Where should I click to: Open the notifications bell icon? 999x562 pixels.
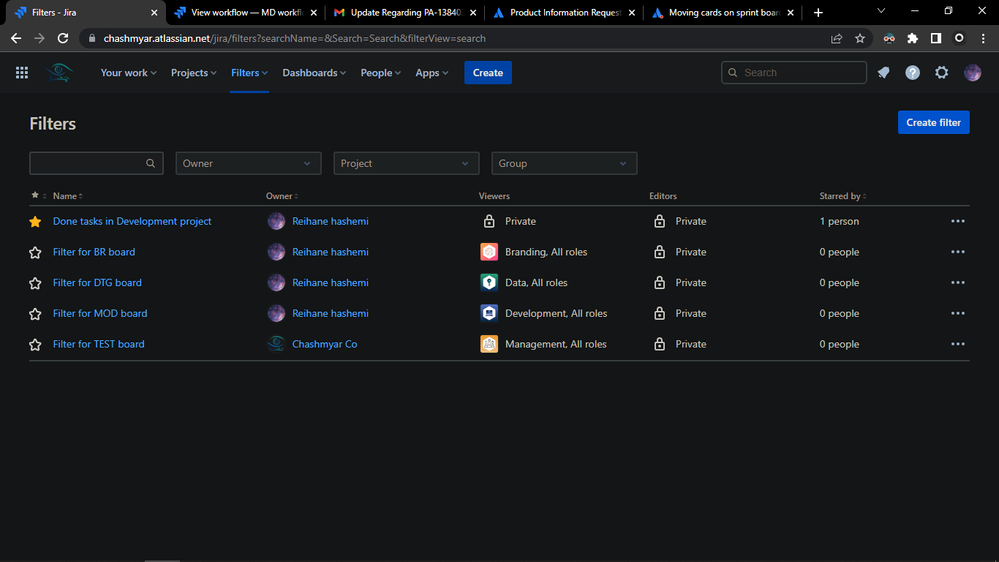pos(883,73)
